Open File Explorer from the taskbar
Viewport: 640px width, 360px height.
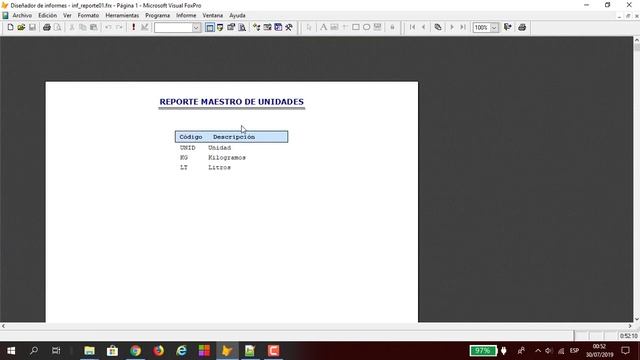tap(89, 351)
